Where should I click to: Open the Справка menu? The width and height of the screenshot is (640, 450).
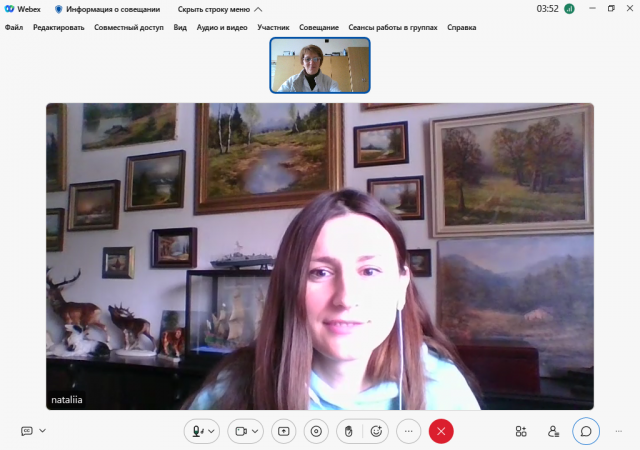coord(462,27)
